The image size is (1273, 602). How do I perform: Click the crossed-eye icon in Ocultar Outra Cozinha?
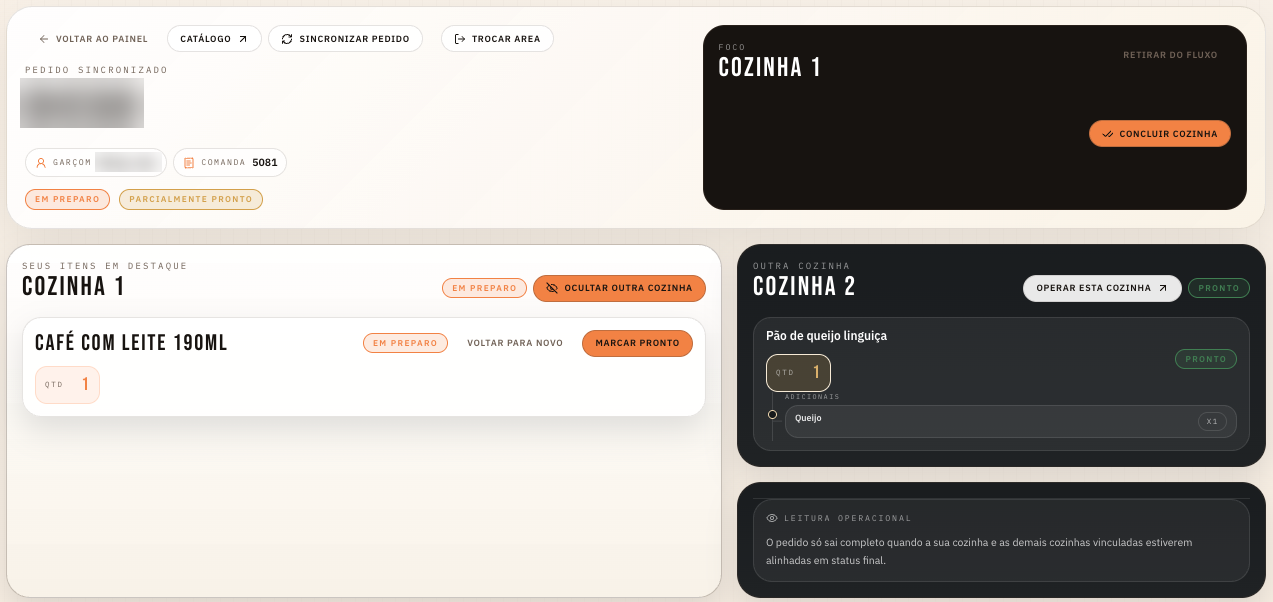point(552,288)
